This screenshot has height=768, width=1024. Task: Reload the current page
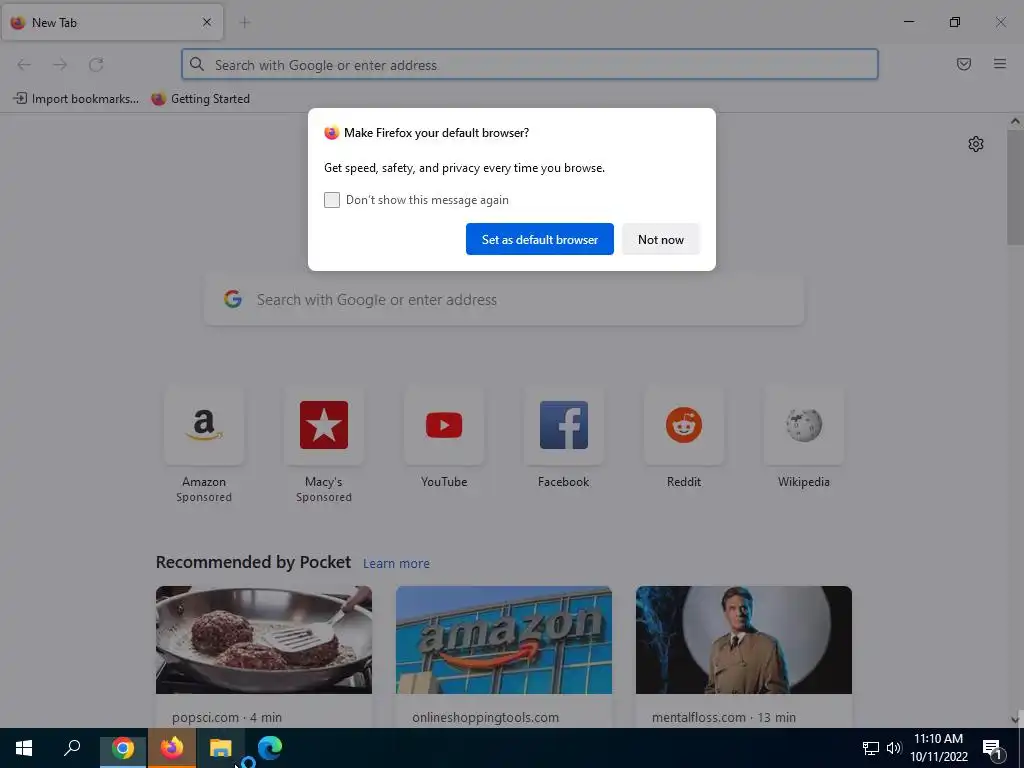pos(96,64)
